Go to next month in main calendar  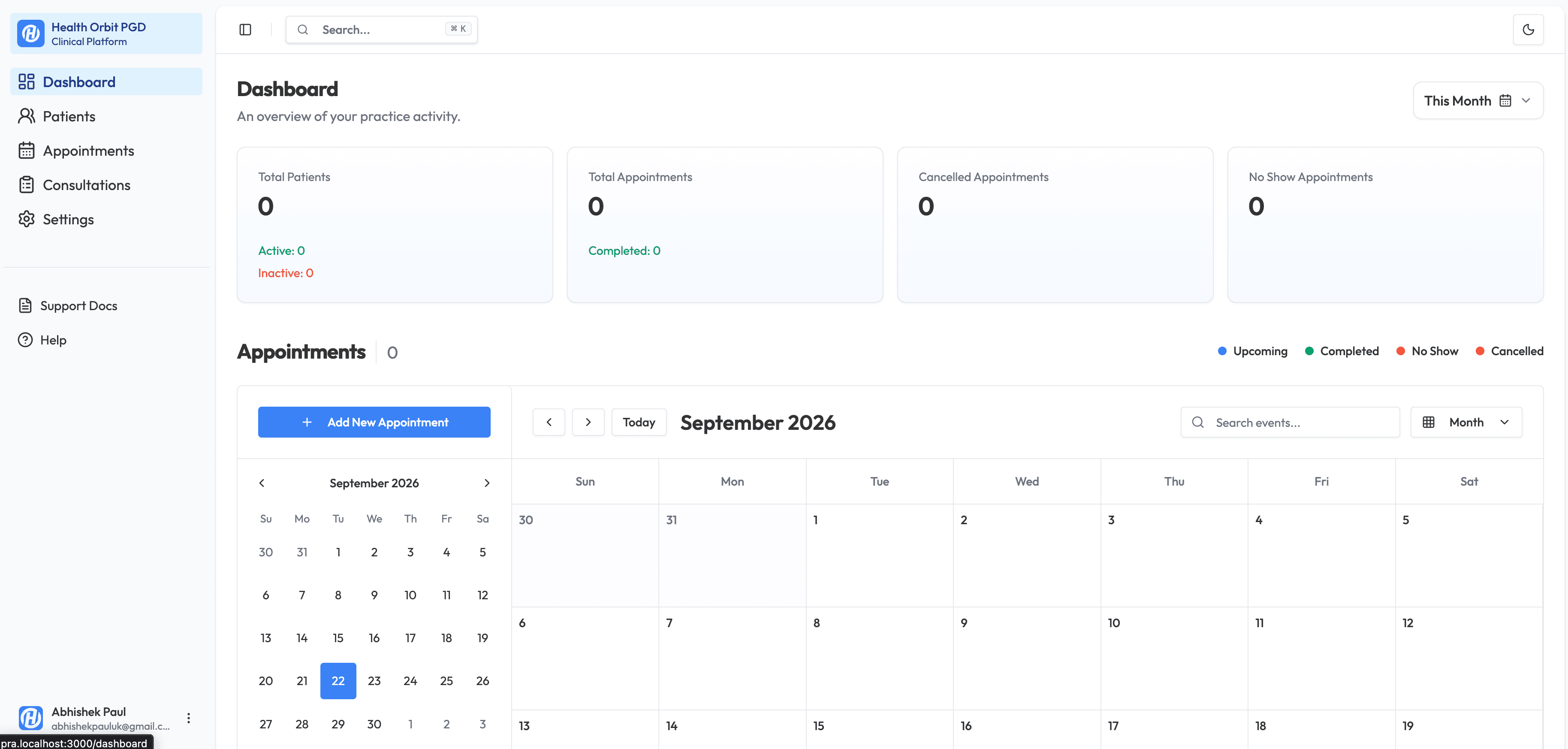[588, 422]
